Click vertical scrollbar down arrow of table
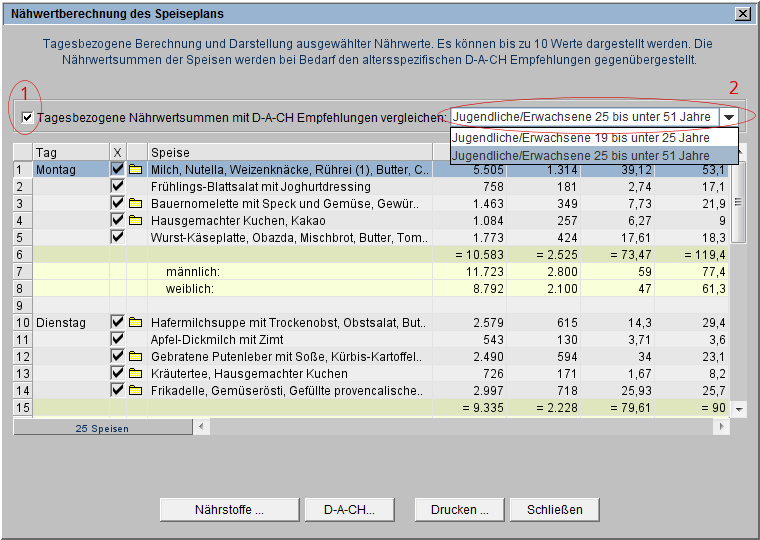This screenshot has width=760, height=540. (739, 410)
